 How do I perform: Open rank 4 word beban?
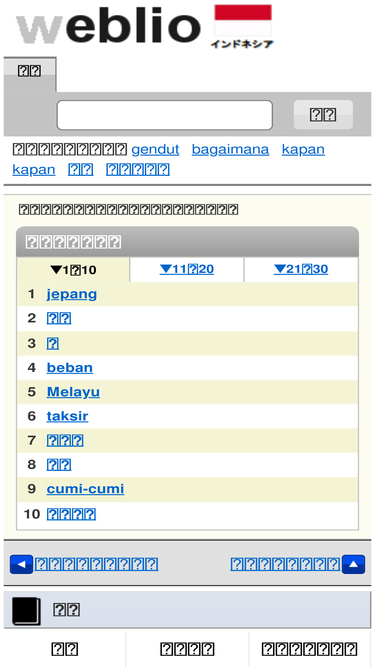coord(70,368)
